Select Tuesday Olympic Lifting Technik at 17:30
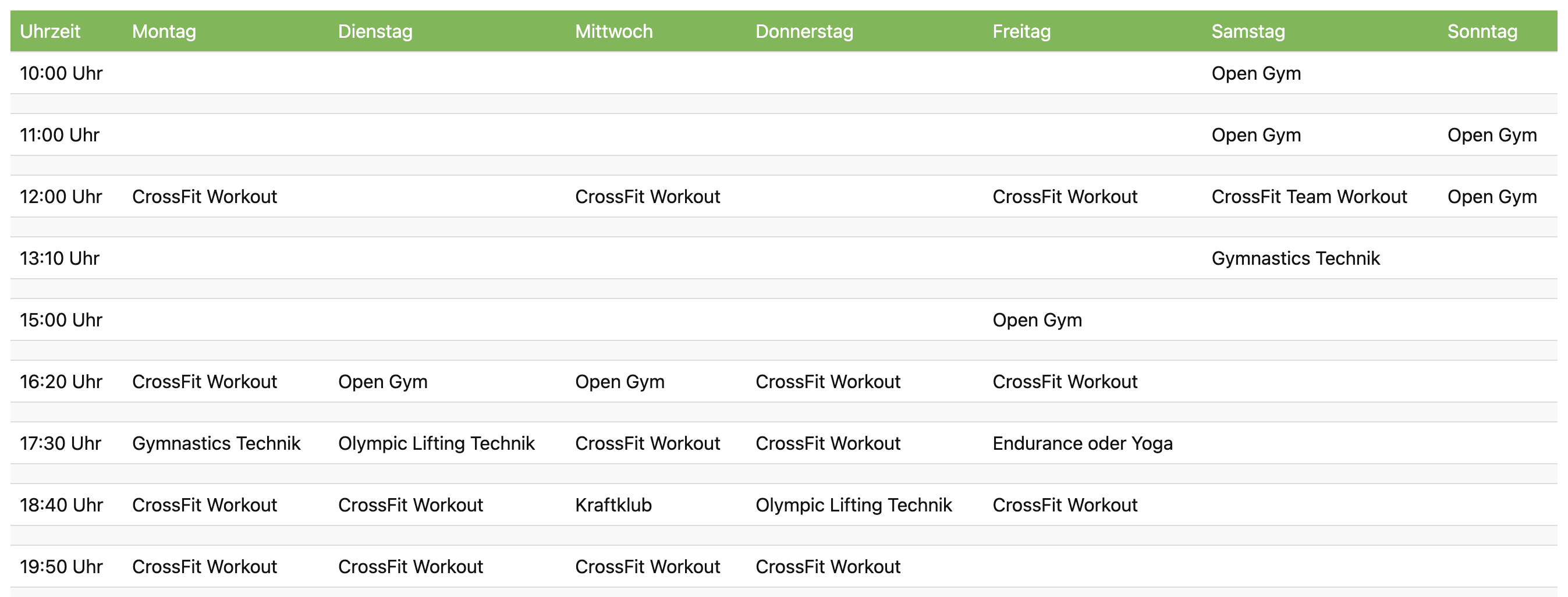The image size is (1568, 597). (436, 443)
